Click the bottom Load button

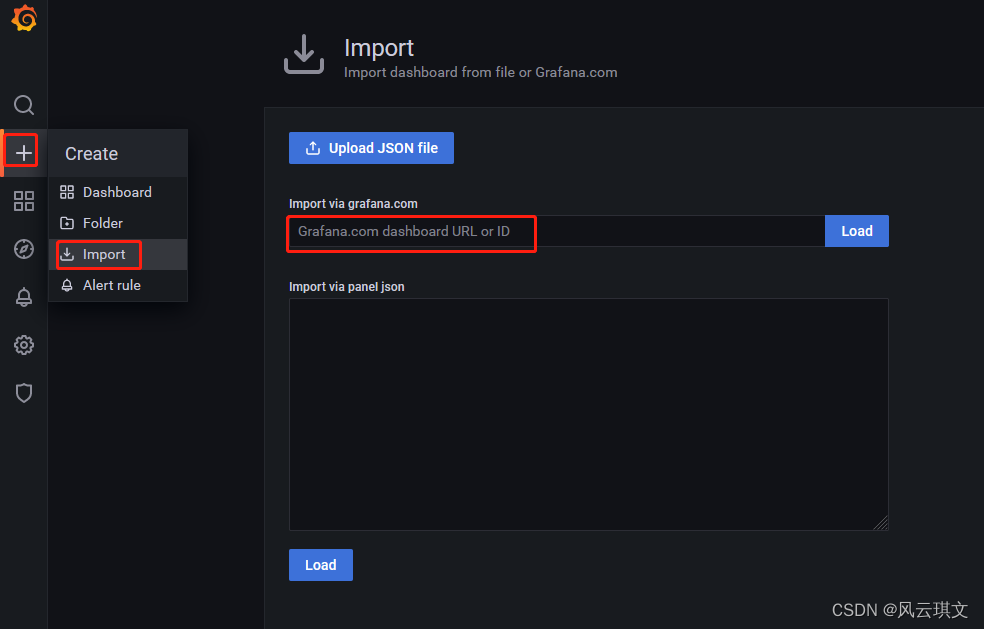point(320,564)
